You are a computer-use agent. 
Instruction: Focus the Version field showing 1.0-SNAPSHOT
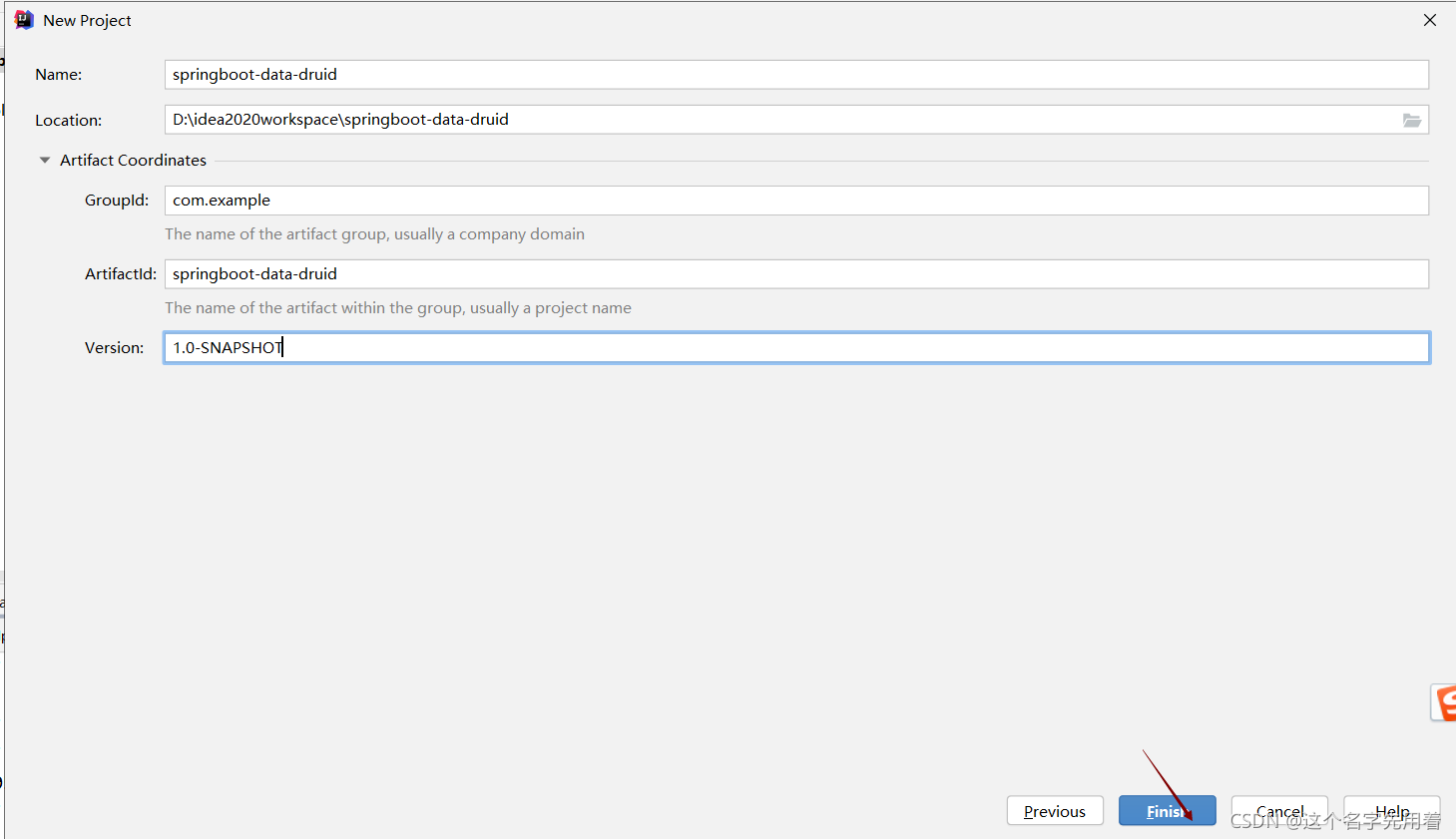(796, 347)
